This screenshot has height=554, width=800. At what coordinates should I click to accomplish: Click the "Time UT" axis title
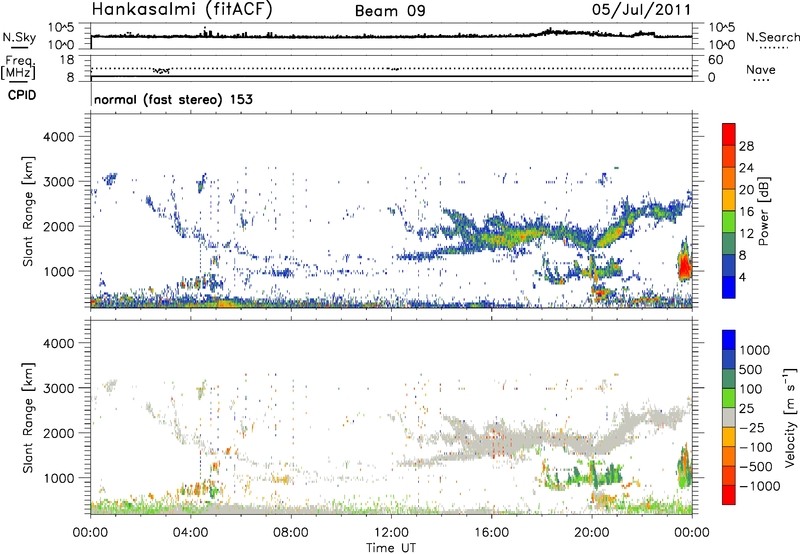391,547
